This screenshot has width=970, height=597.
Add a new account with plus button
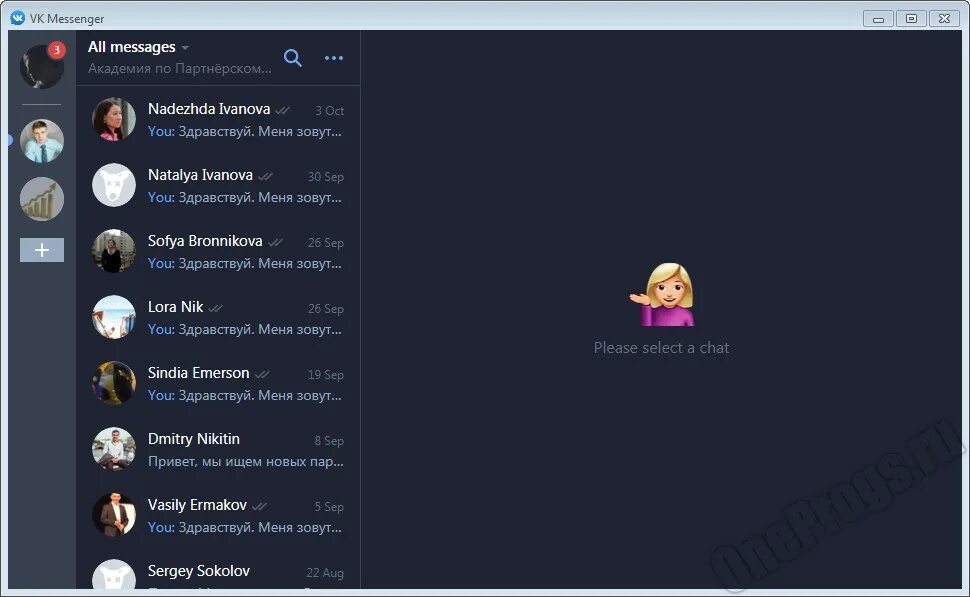coord(42,250)
